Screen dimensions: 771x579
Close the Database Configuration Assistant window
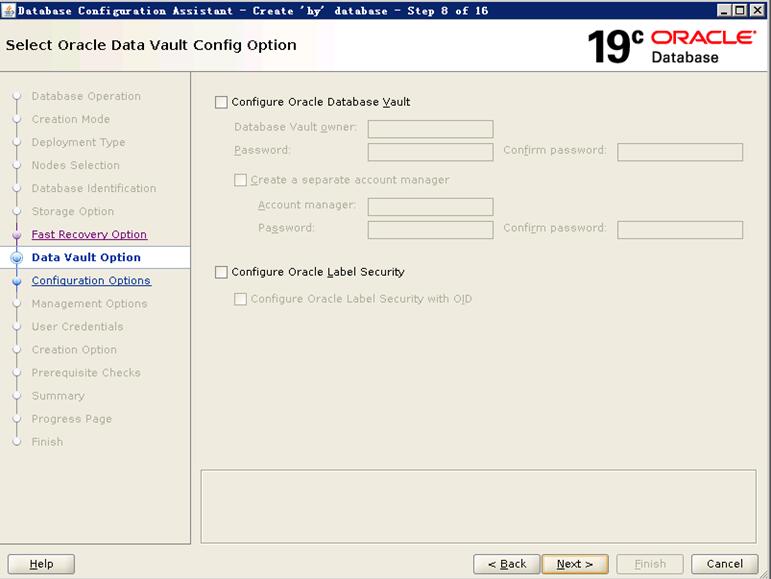point(758,10)
